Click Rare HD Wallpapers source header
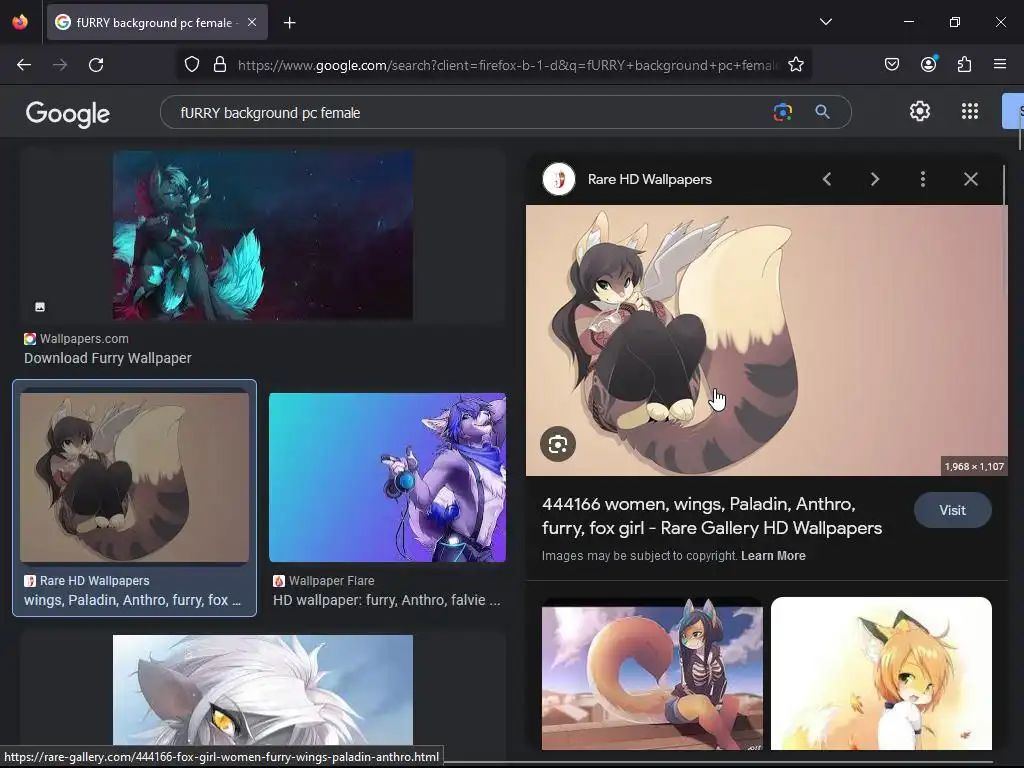 tap(649, 180)
